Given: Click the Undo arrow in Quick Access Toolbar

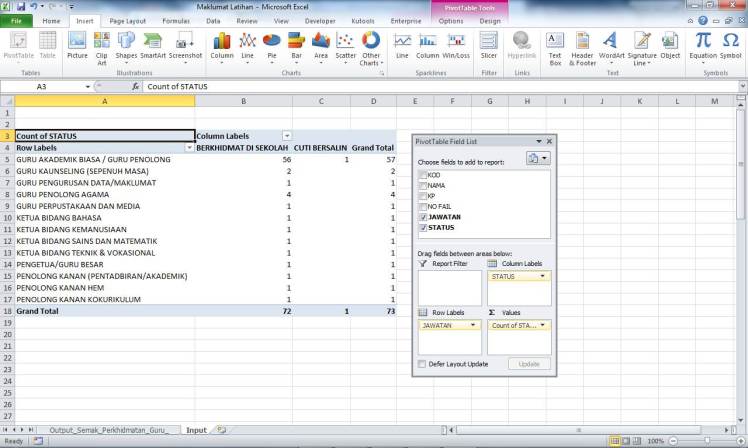Looking at the screenshot, I should (34, 7).
